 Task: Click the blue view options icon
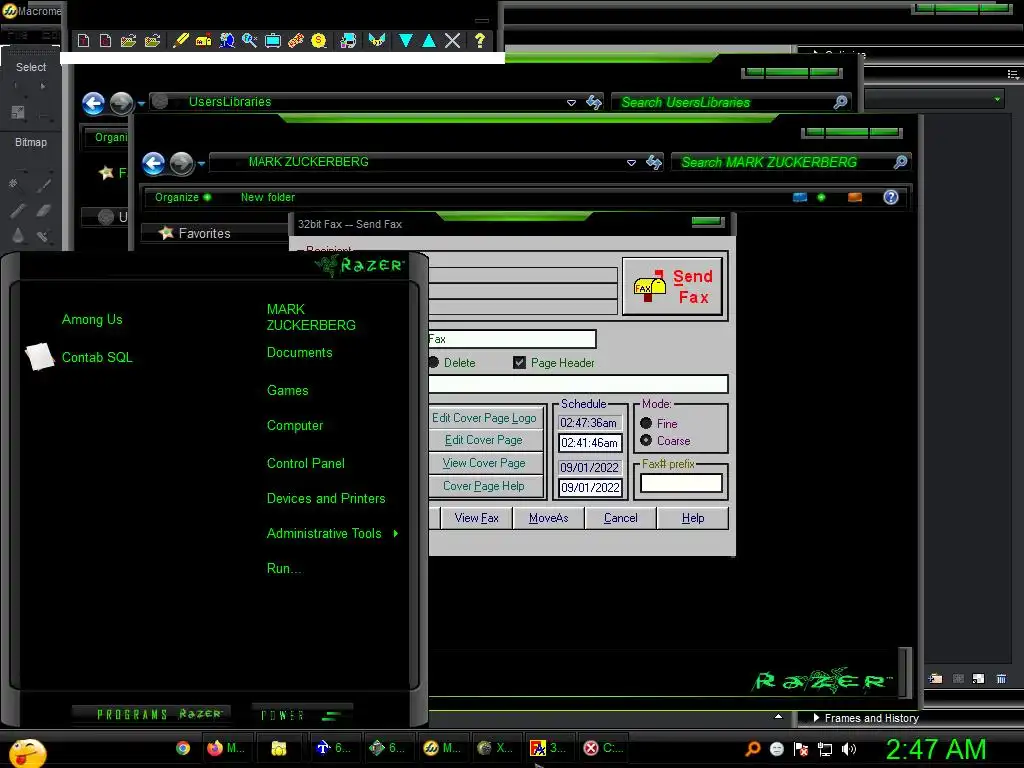pyautogui.click(x=800, y=197)
